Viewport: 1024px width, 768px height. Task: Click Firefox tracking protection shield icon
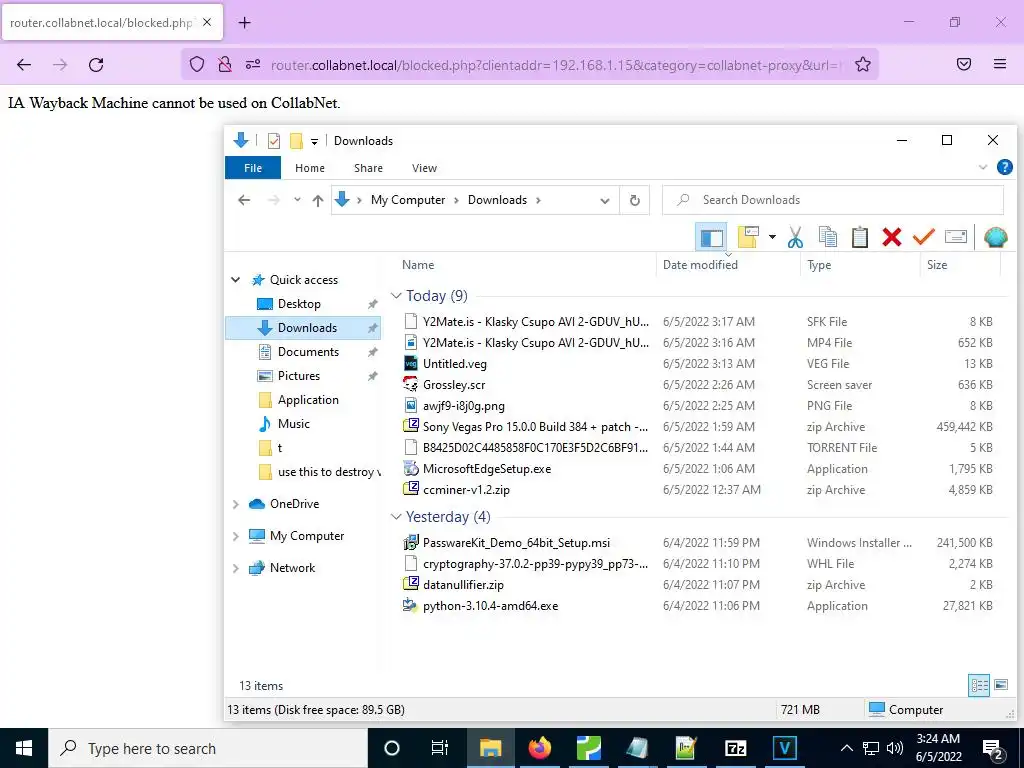tap(197, 64)
